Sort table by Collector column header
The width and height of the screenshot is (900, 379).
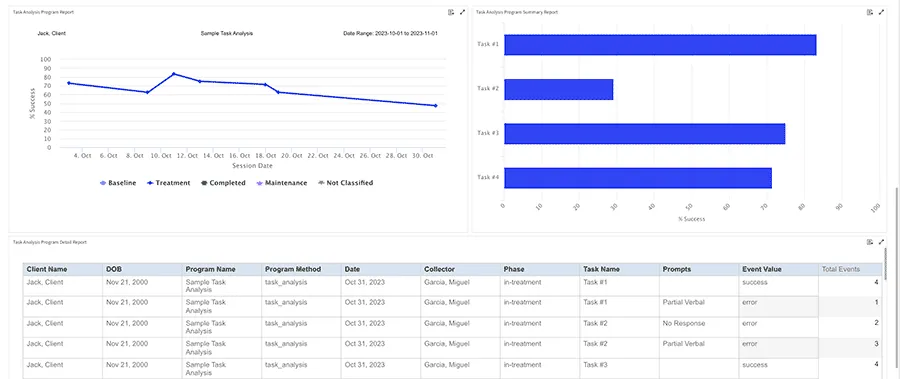point(461,269)
